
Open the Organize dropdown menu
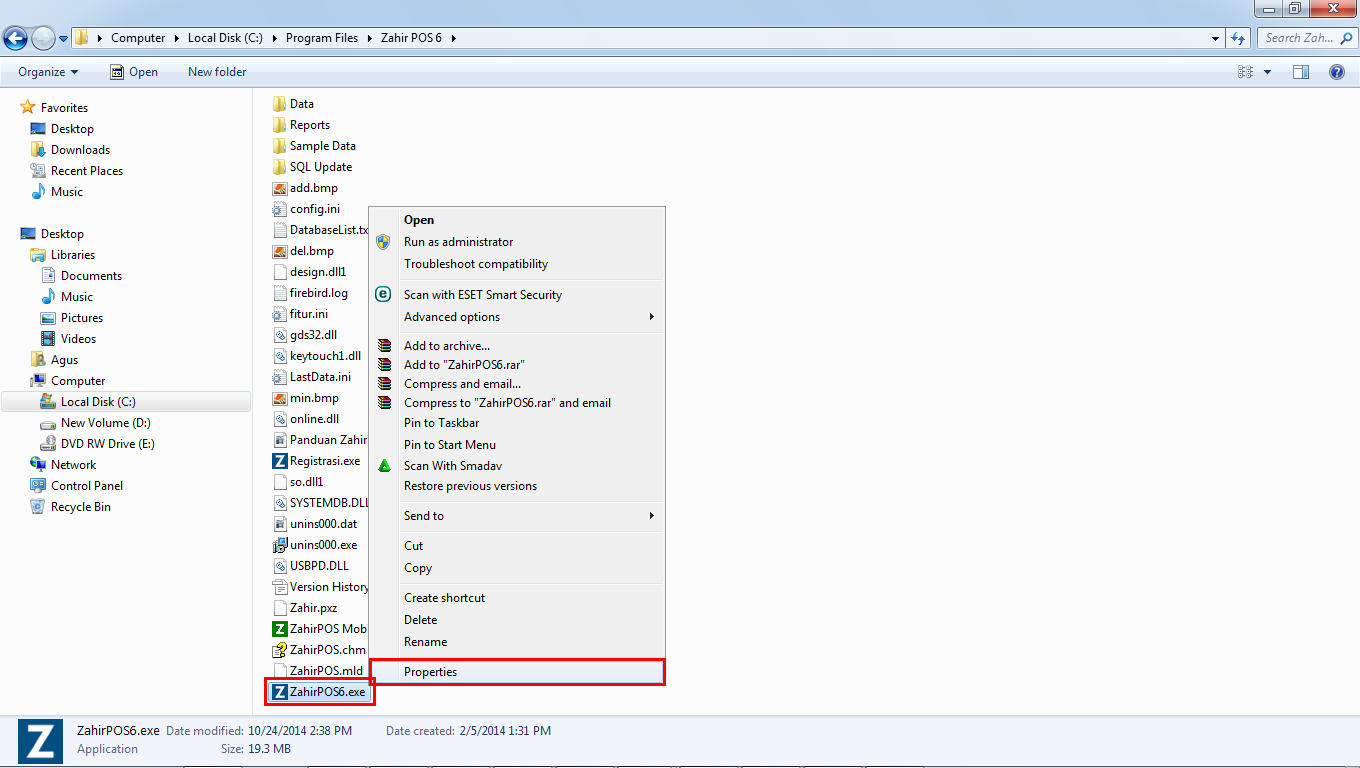tap(48, 72)
